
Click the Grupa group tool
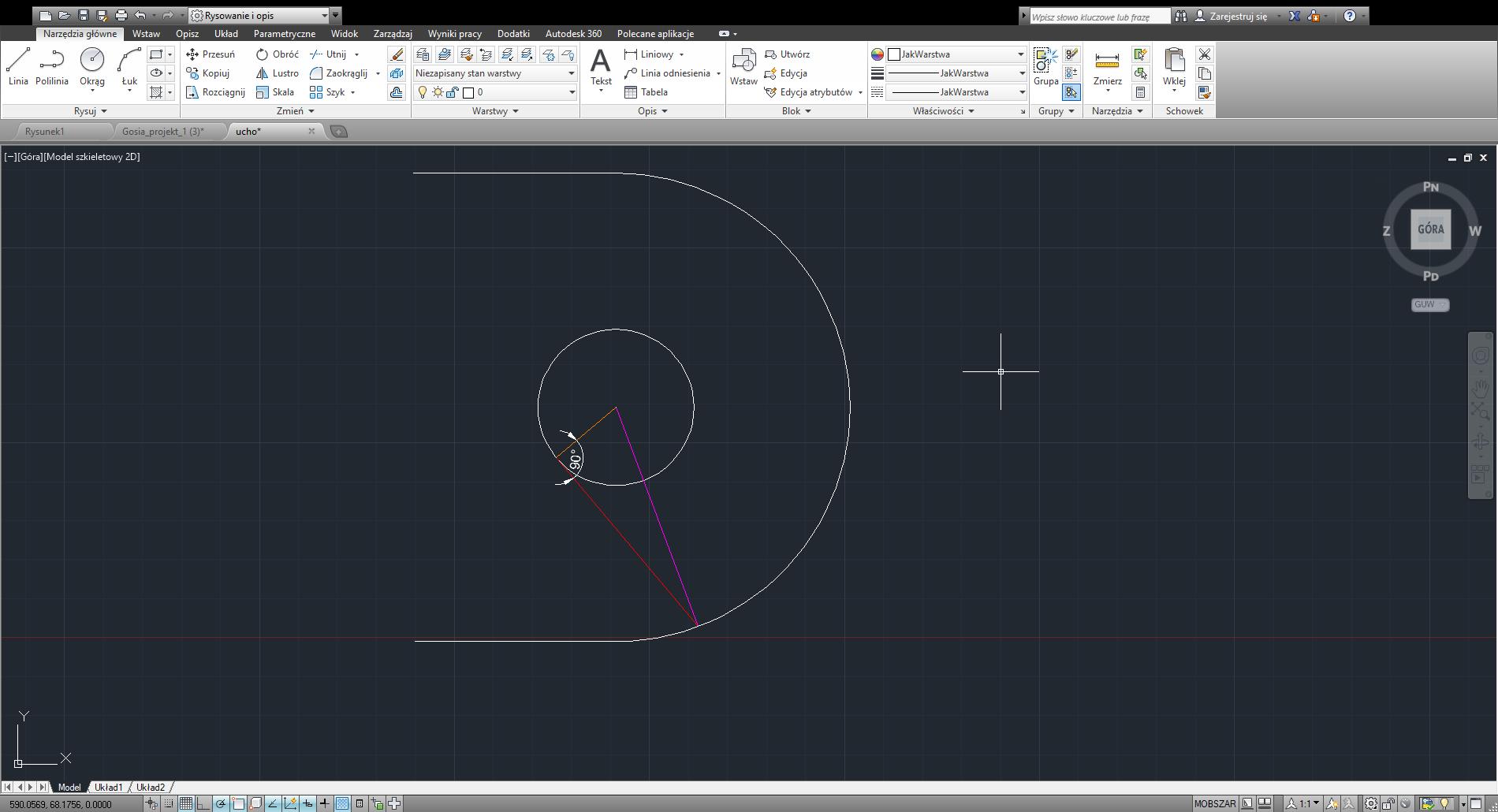click(1046, 67)
